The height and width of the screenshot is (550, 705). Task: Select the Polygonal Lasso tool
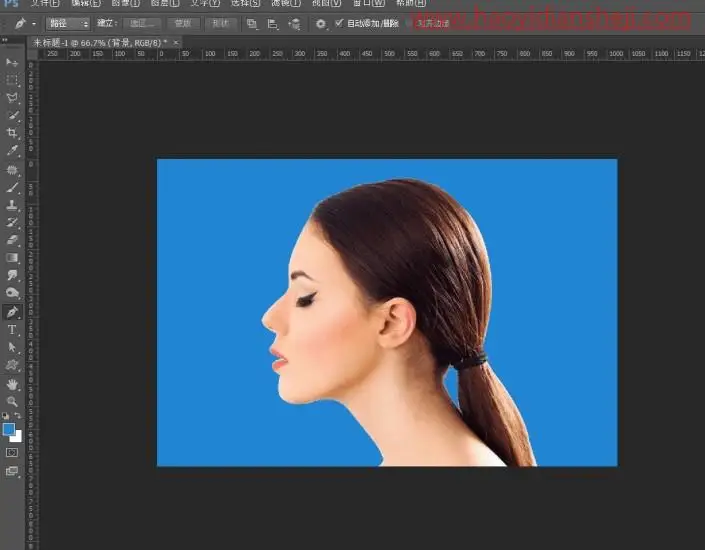tap(12, 98)
